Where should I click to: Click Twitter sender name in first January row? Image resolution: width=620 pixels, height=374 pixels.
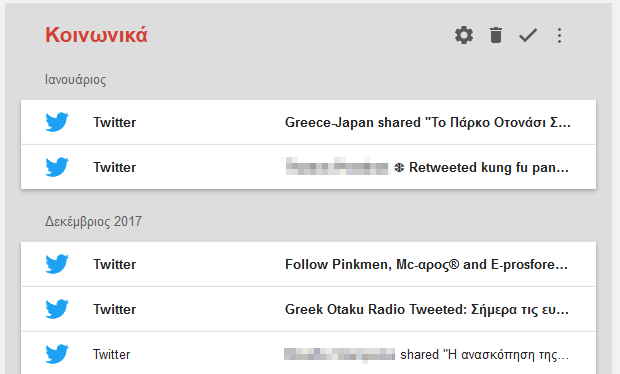click(x=115, y=122)
